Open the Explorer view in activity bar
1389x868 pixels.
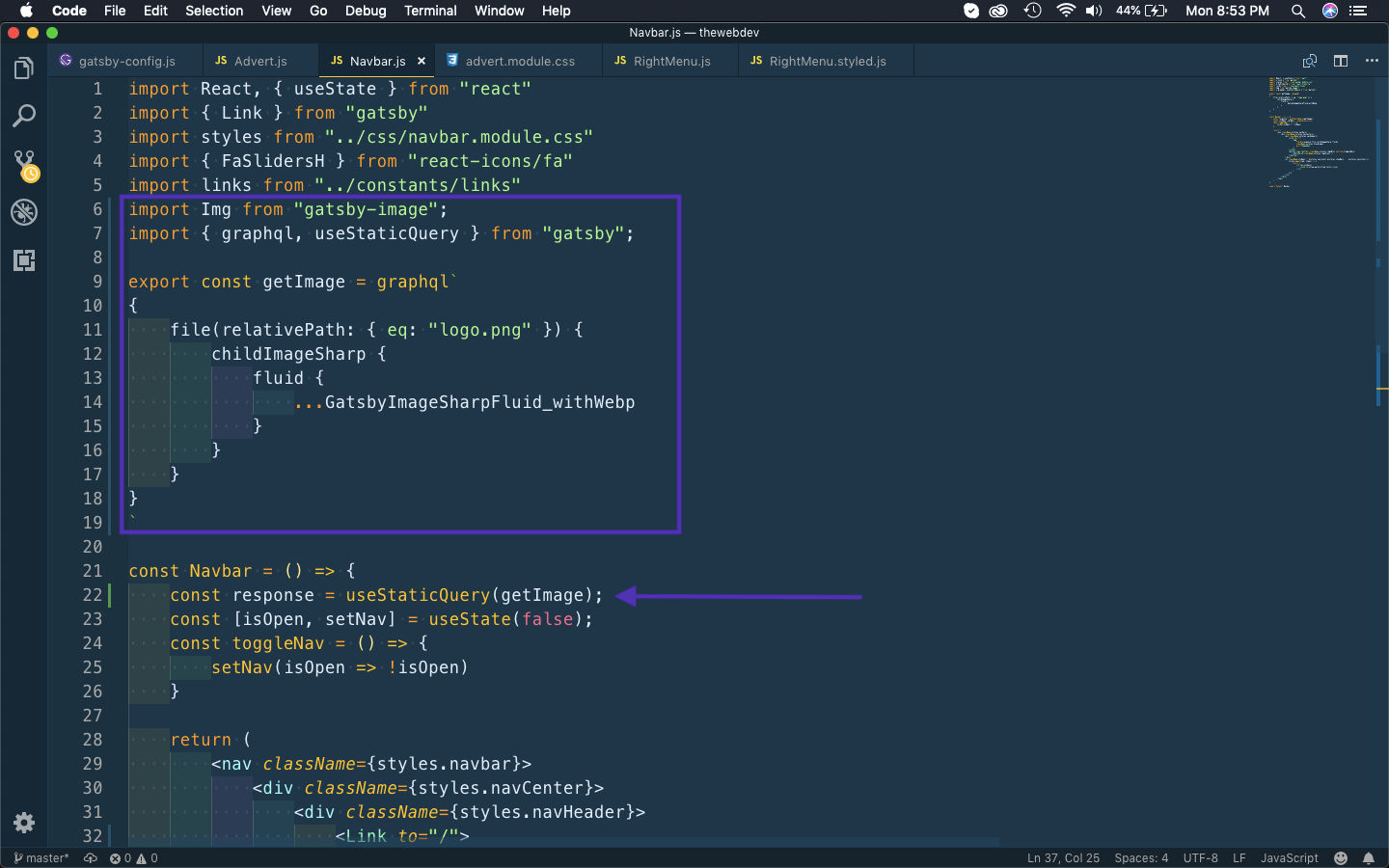(x=24, y=68)
